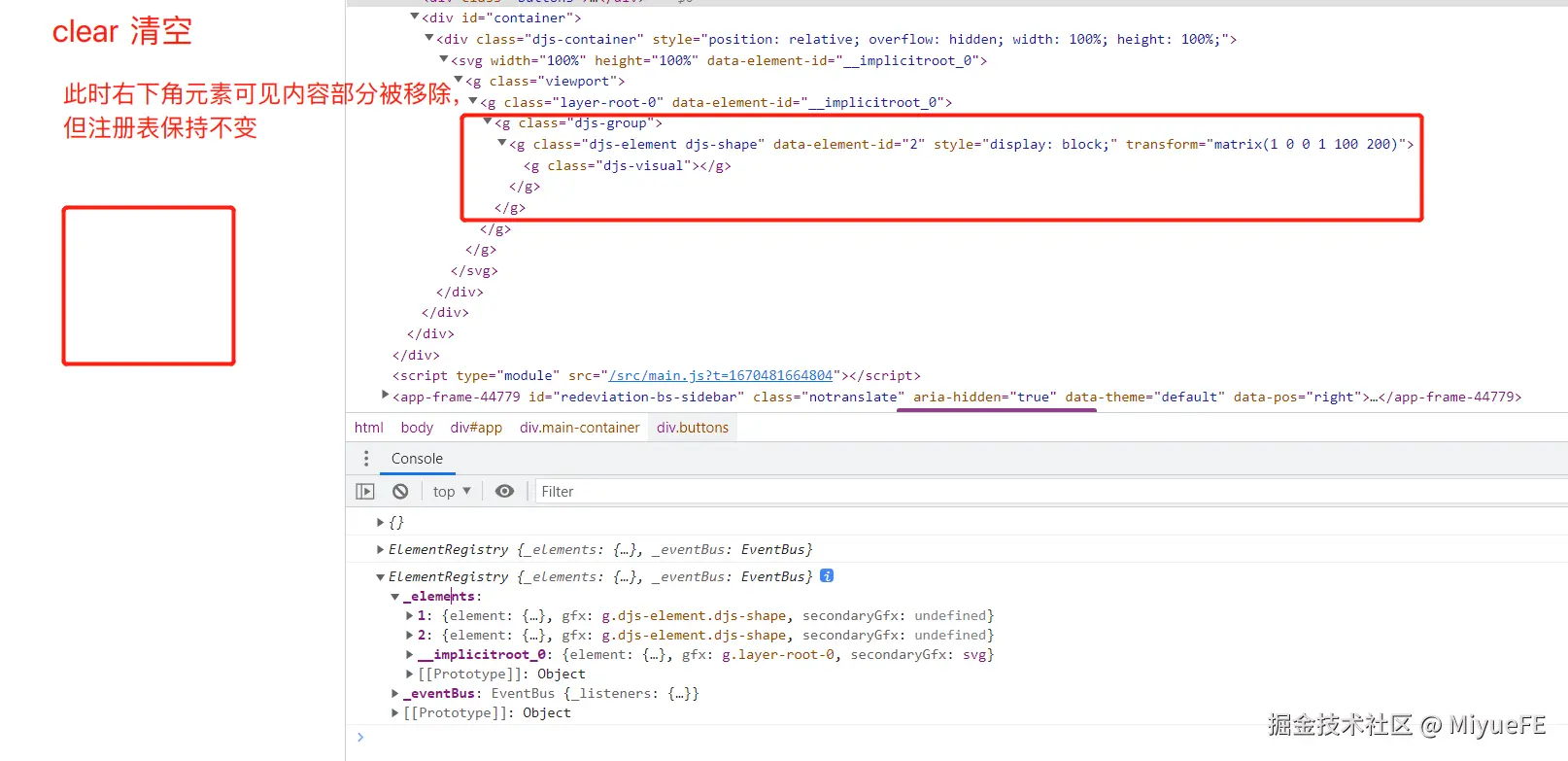Expand [[Prototype]] under _elements
The image size is (1568, 761).
(x=409, y=674)
